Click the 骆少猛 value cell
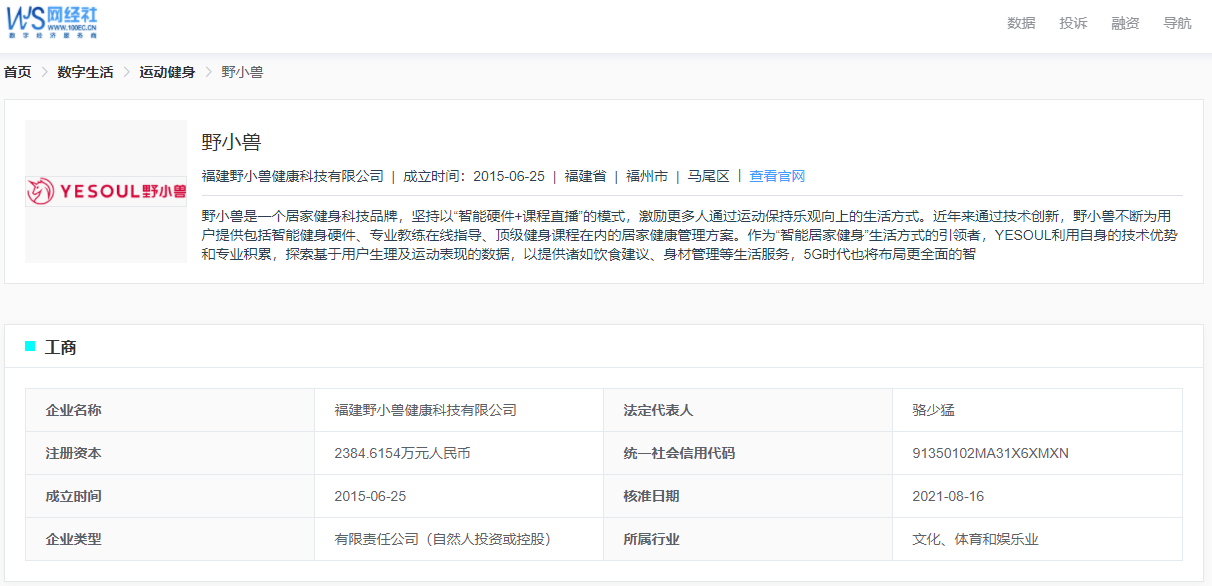Screen dimensions: 1212x586 click(x=1037, y=410)
